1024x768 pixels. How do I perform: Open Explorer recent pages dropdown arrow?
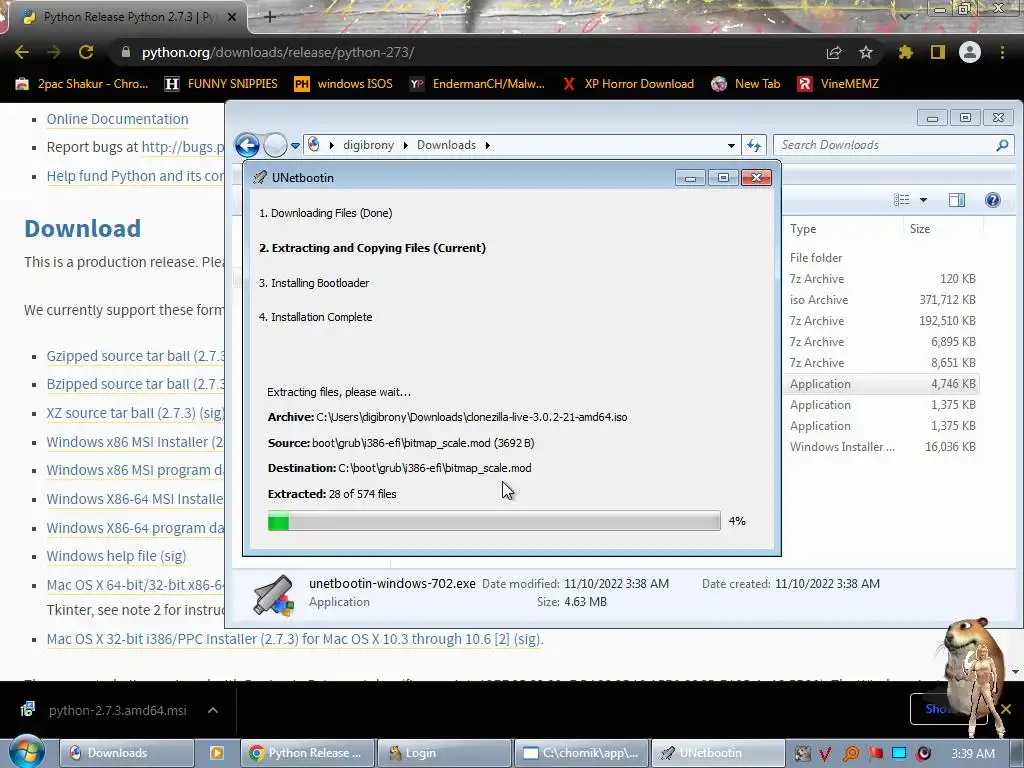click(295, 146)
